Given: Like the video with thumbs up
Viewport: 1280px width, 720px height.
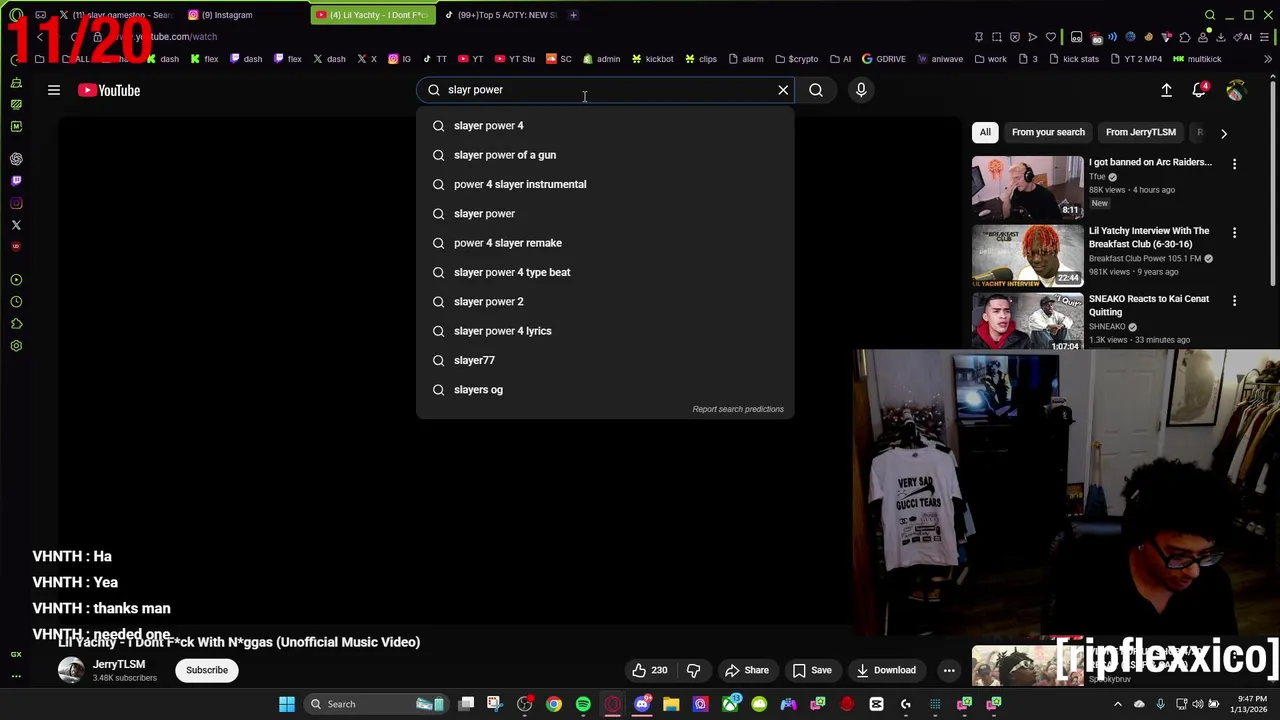Looking at the screenshot, I should tap(649, 670).
